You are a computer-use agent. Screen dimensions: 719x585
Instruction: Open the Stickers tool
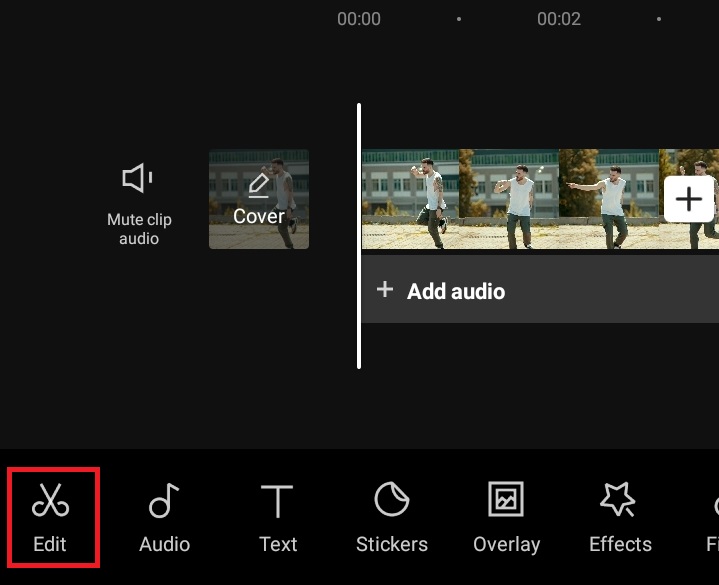tap(392, 518)
